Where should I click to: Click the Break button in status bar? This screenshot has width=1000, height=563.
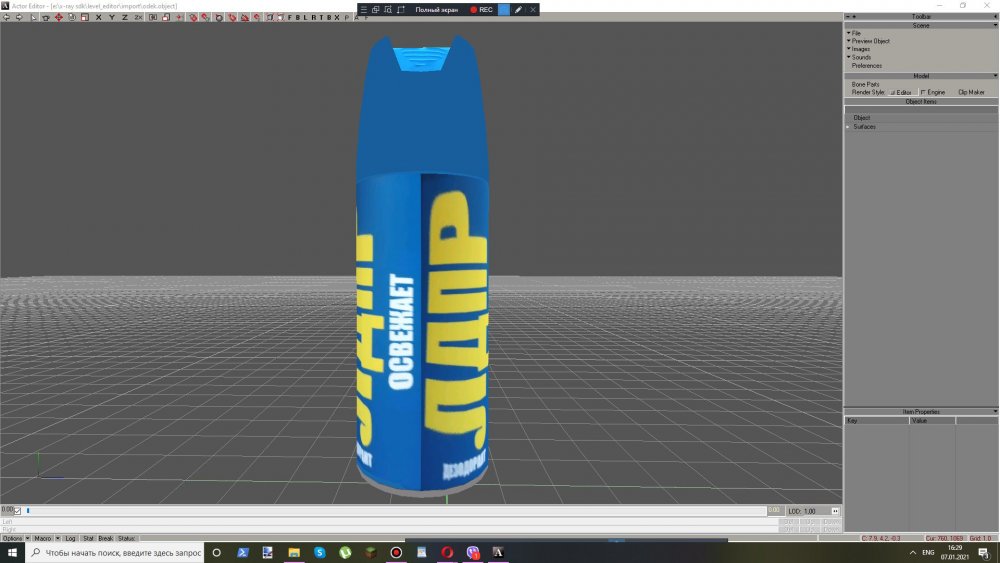(x=105, y=539)
